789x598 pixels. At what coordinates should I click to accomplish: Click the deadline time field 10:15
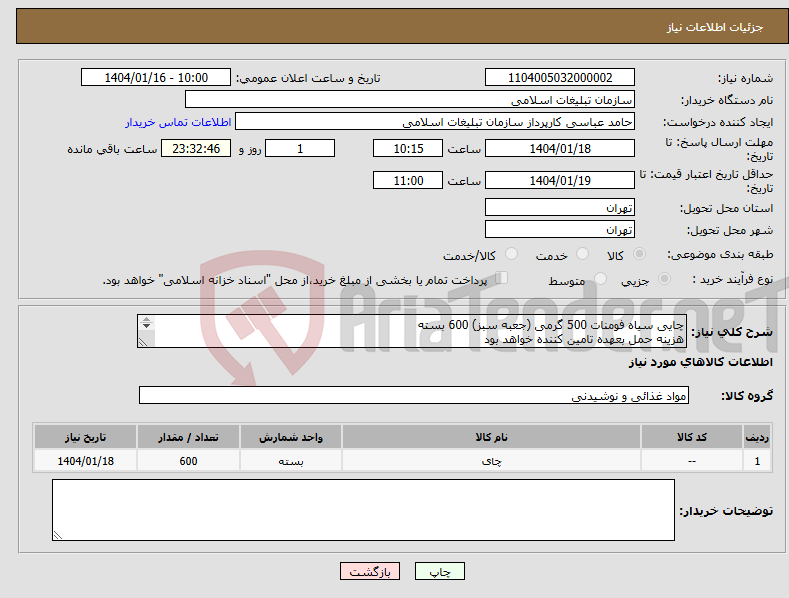click(408, 148)
